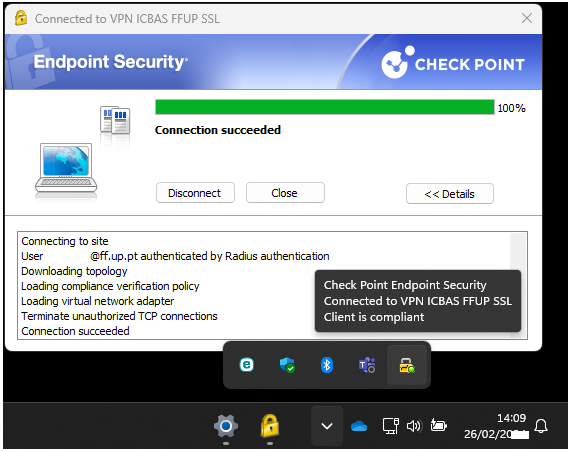Open Settings gear on taskbar

(x=226, y=426)
